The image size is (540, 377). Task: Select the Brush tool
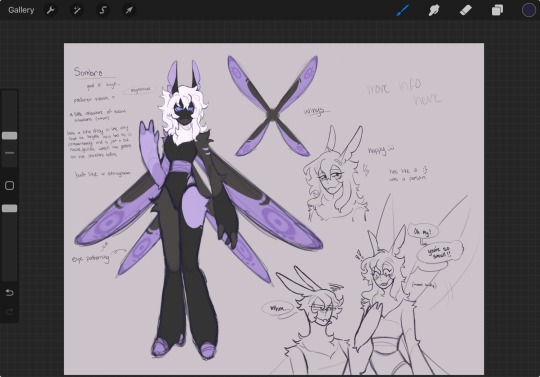[402, 10]
